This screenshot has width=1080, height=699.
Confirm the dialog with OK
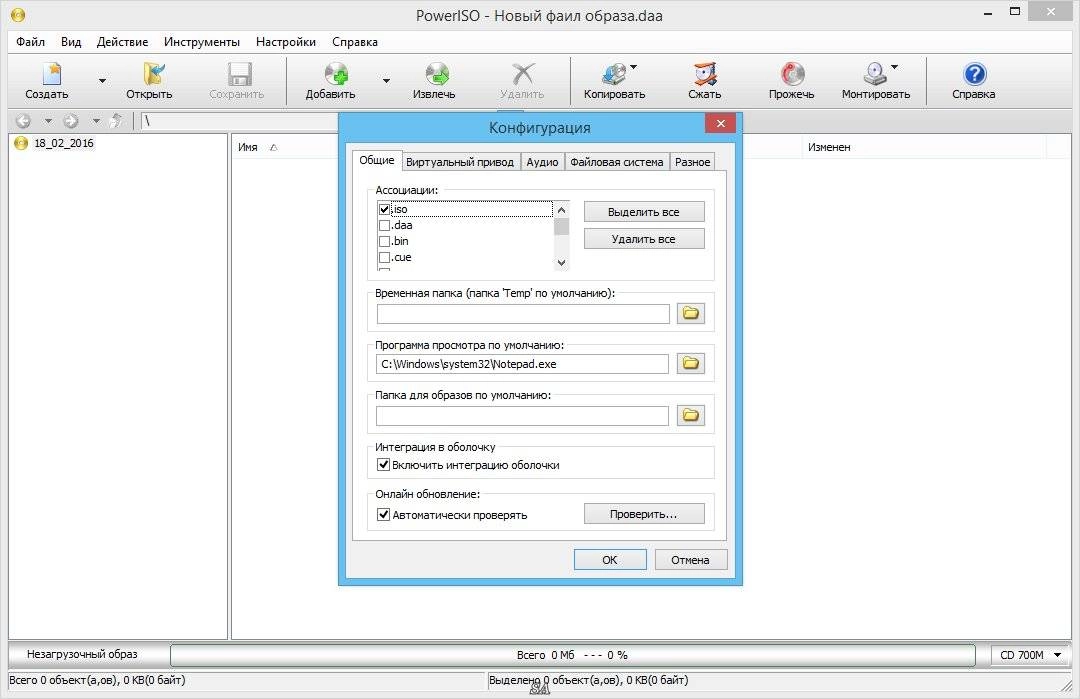tap(610, 560)
